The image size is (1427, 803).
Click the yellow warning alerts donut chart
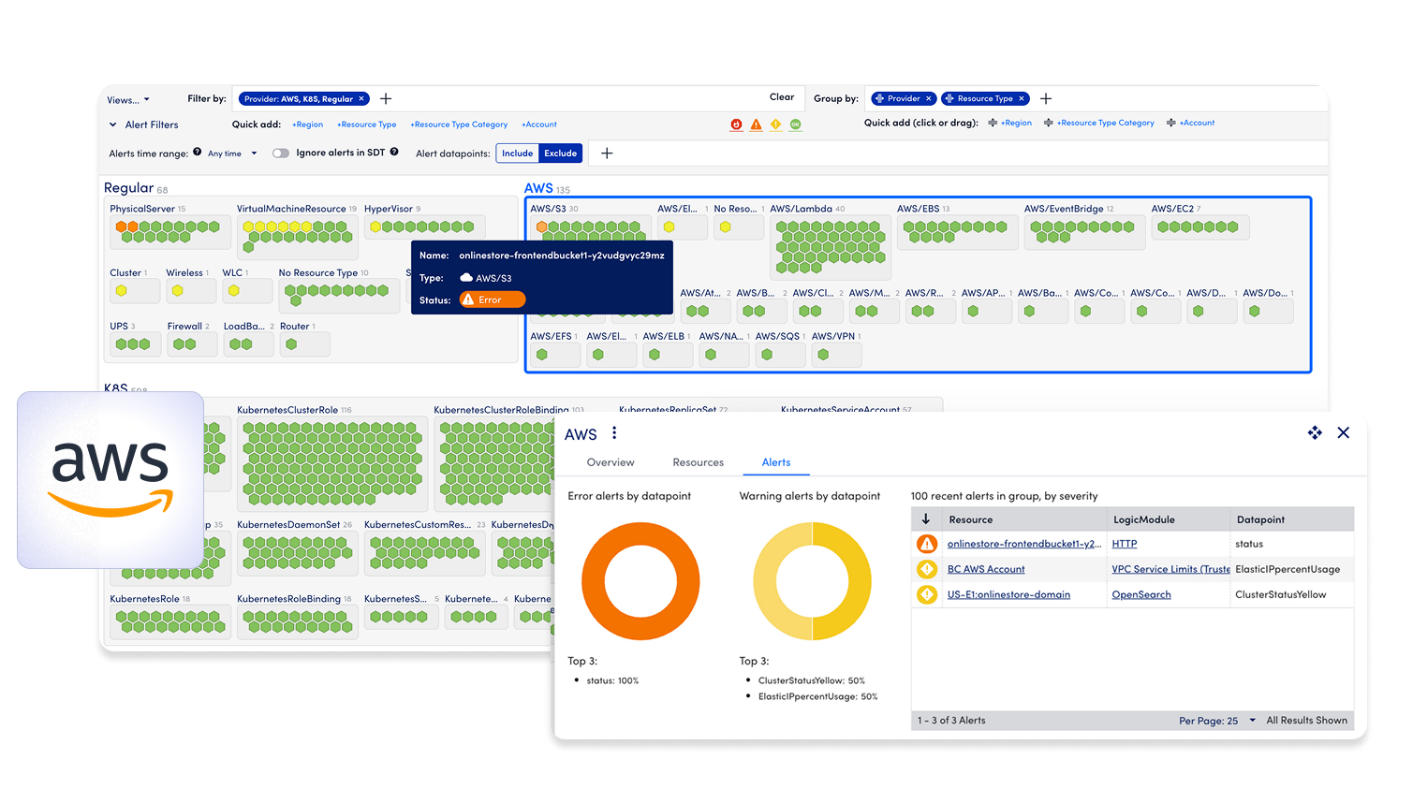[x=812, y=581]
